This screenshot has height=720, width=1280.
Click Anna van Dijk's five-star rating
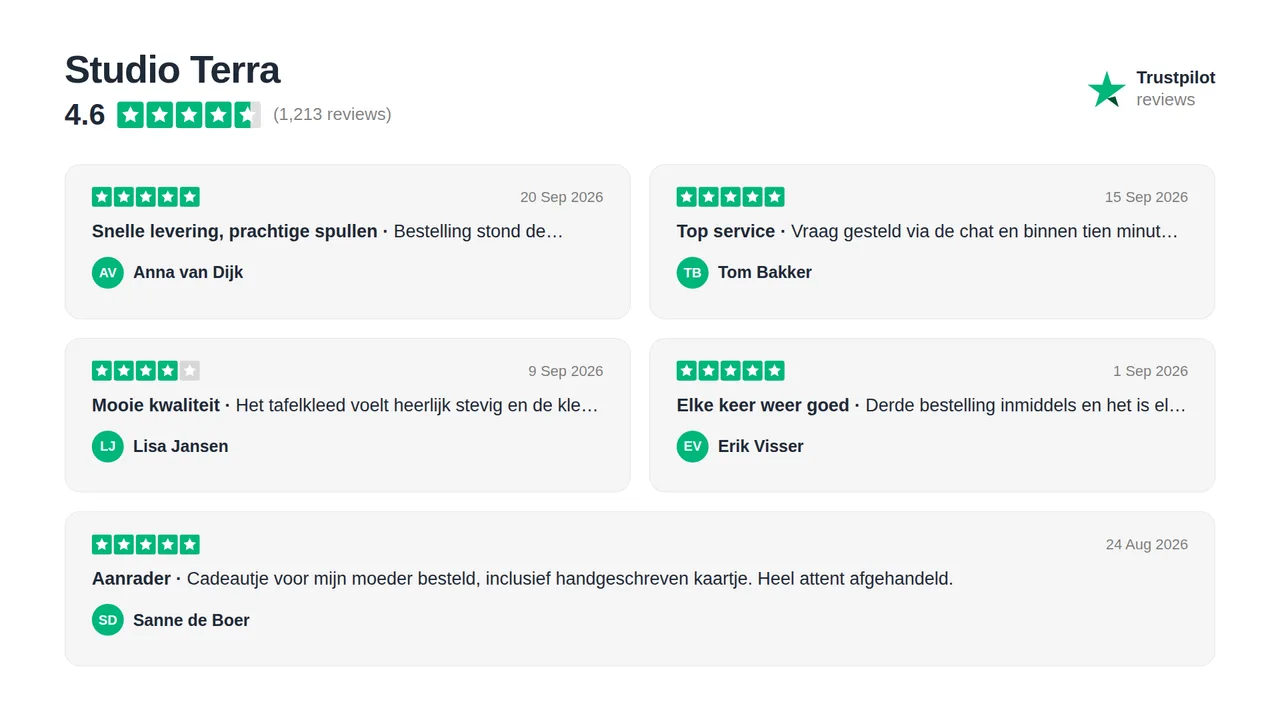pyautogui.click(x=146, y=197)
